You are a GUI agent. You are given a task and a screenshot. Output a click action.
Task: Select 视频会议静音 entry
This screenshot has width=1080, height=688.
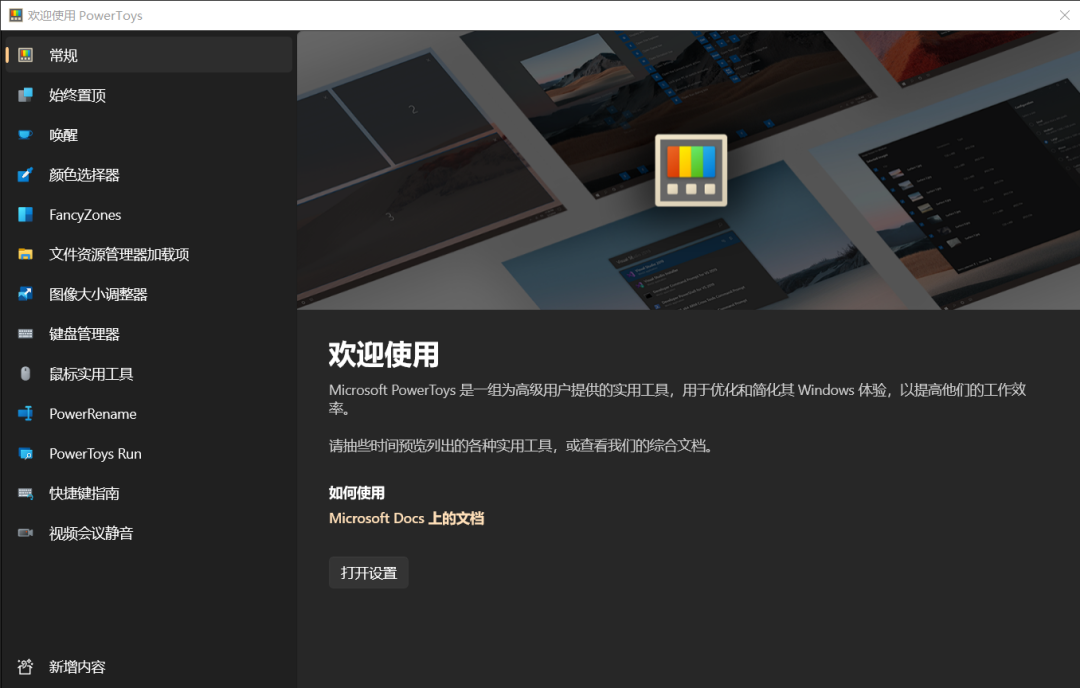(149, 533)
